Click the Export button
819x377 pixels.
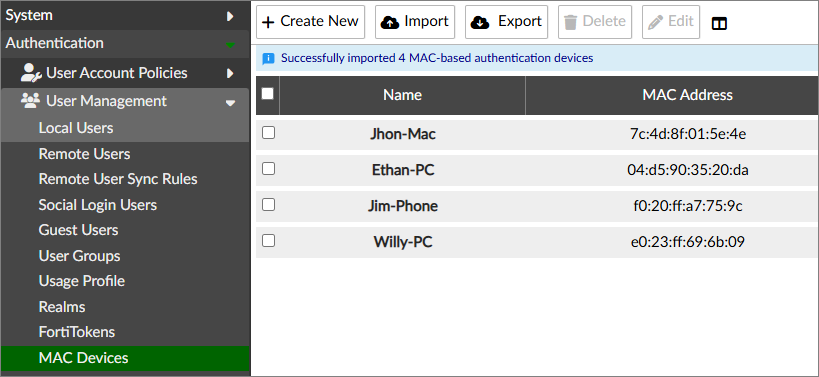point(506,22)
